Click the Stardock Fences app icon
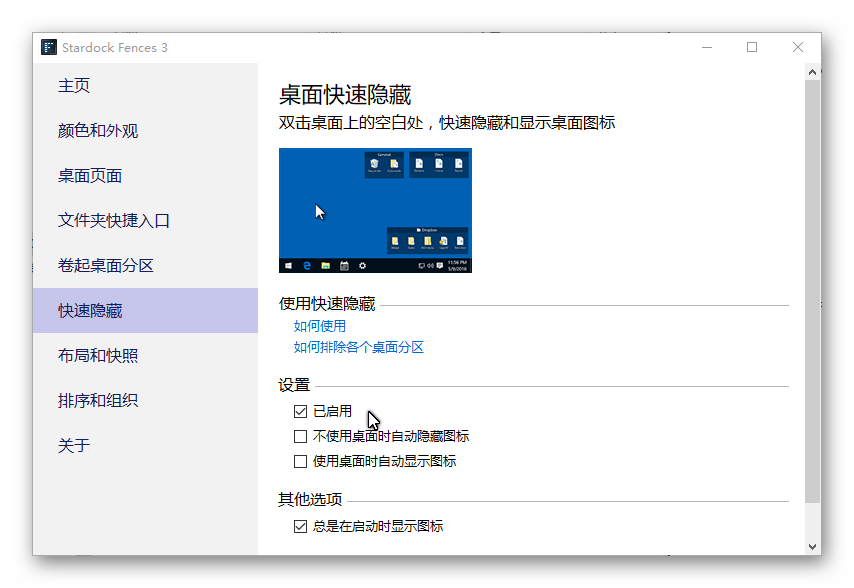This screenshot has width=854, height=588. click(x=49, y=47)
